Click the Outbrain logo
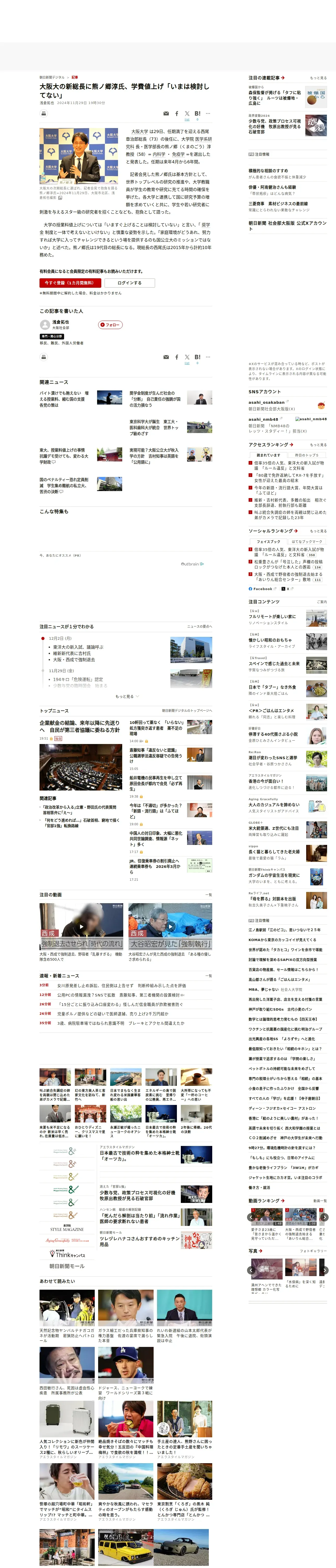Image resolution: width=336 pixels, height=1568 pixels. coord(193,564)
